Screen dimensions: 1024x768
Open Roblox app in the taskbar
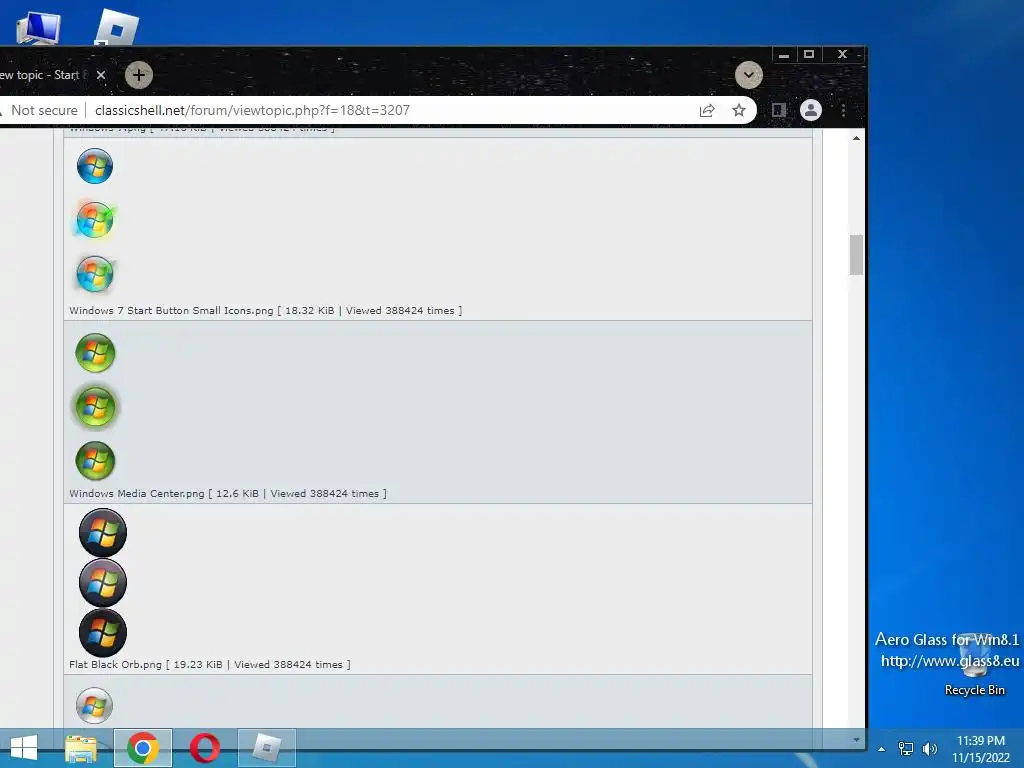click(x=266, y=748)
